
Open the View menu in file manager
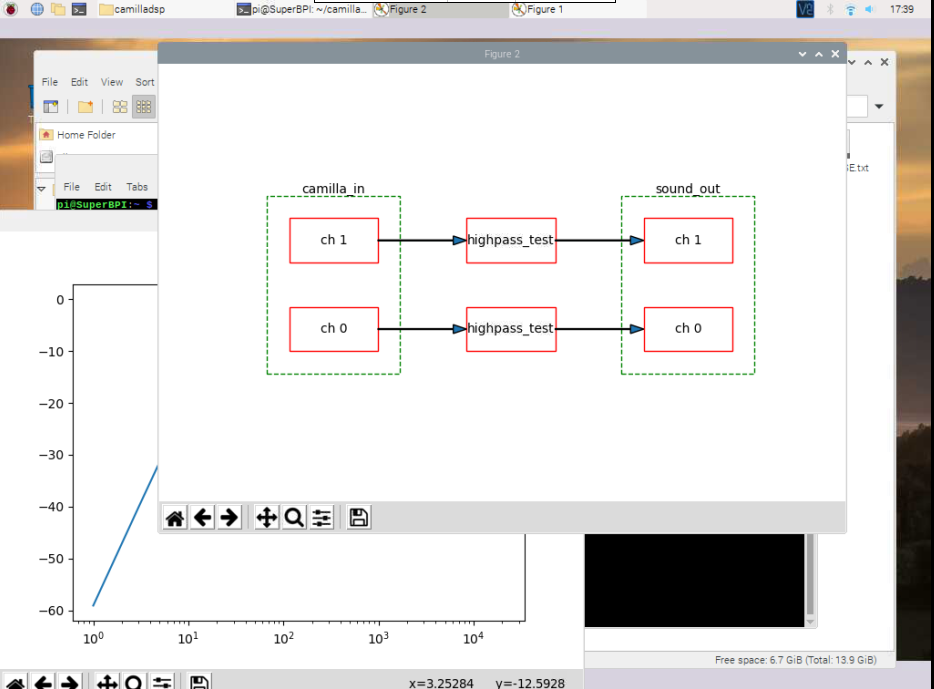tap(111, 82)
